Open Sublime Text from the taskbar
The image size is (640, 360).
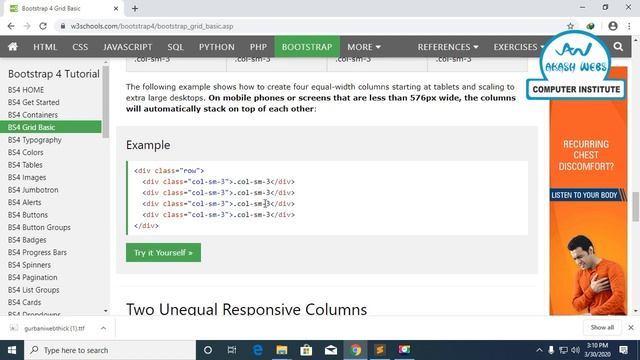pyautogui.click(x=380, y=350)
